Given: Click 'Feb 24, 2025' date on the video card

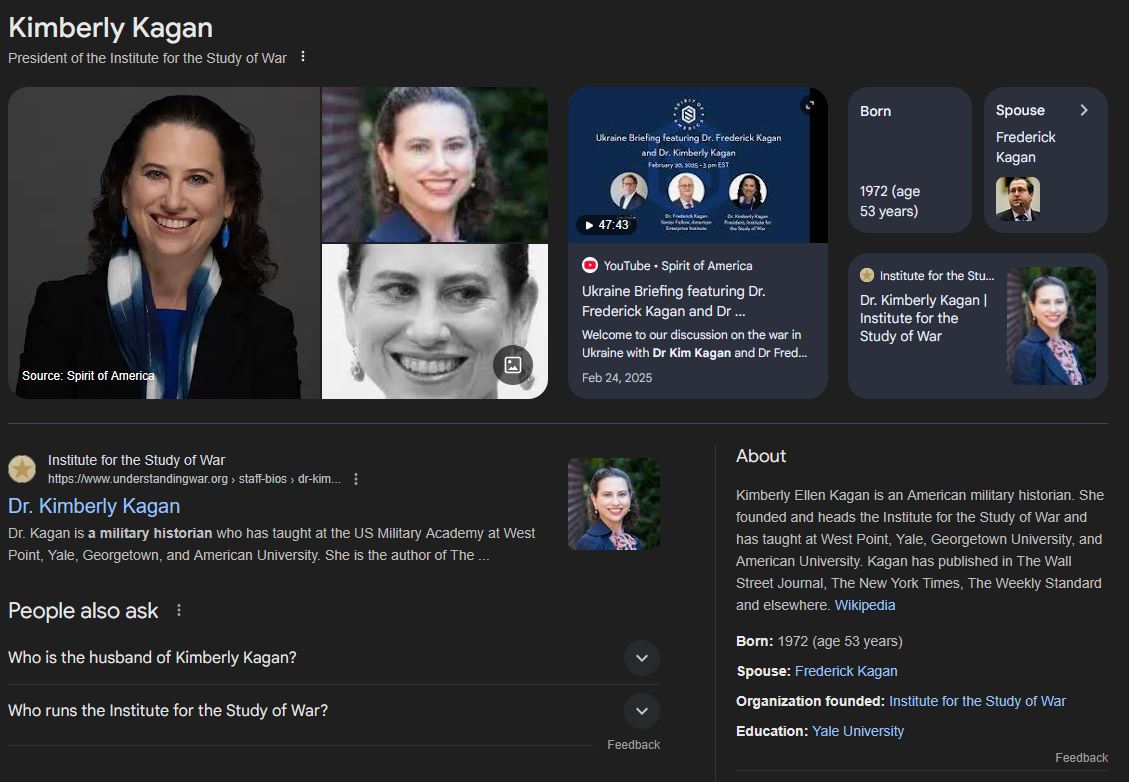Looking at the screenshot, I should coord(617,377).
